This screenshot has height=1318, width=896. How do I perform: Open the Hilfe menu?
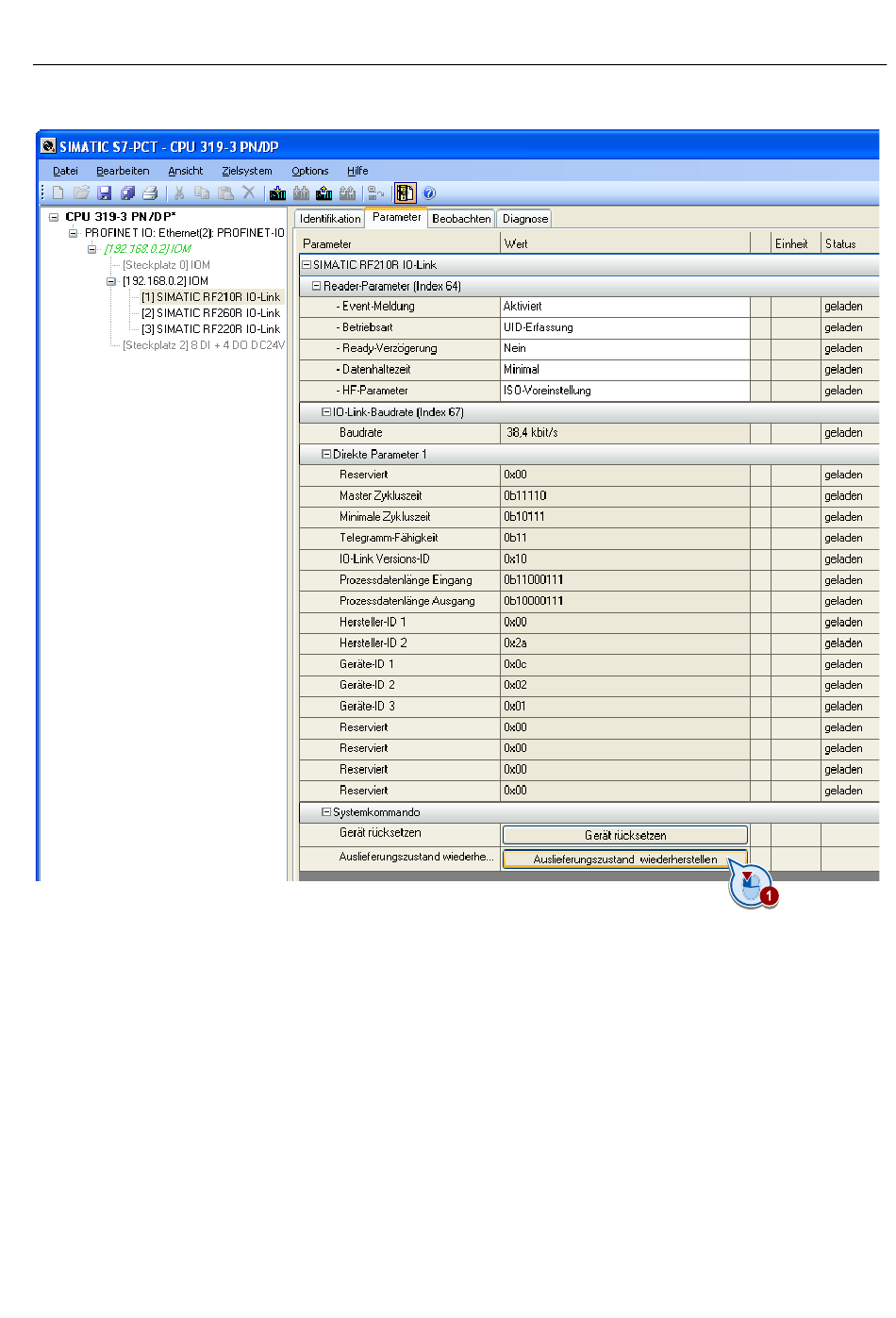[357, 171]
